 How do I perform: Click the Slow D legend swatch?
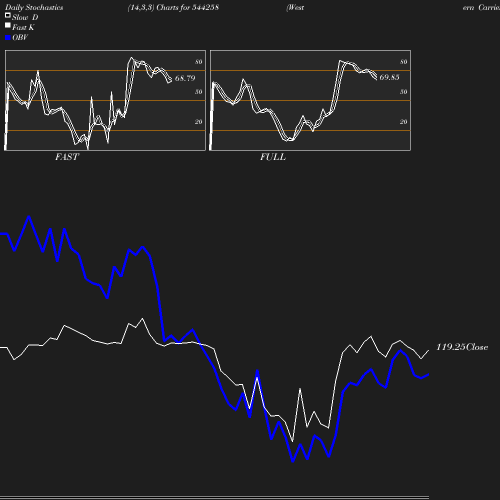pos(8,15)
